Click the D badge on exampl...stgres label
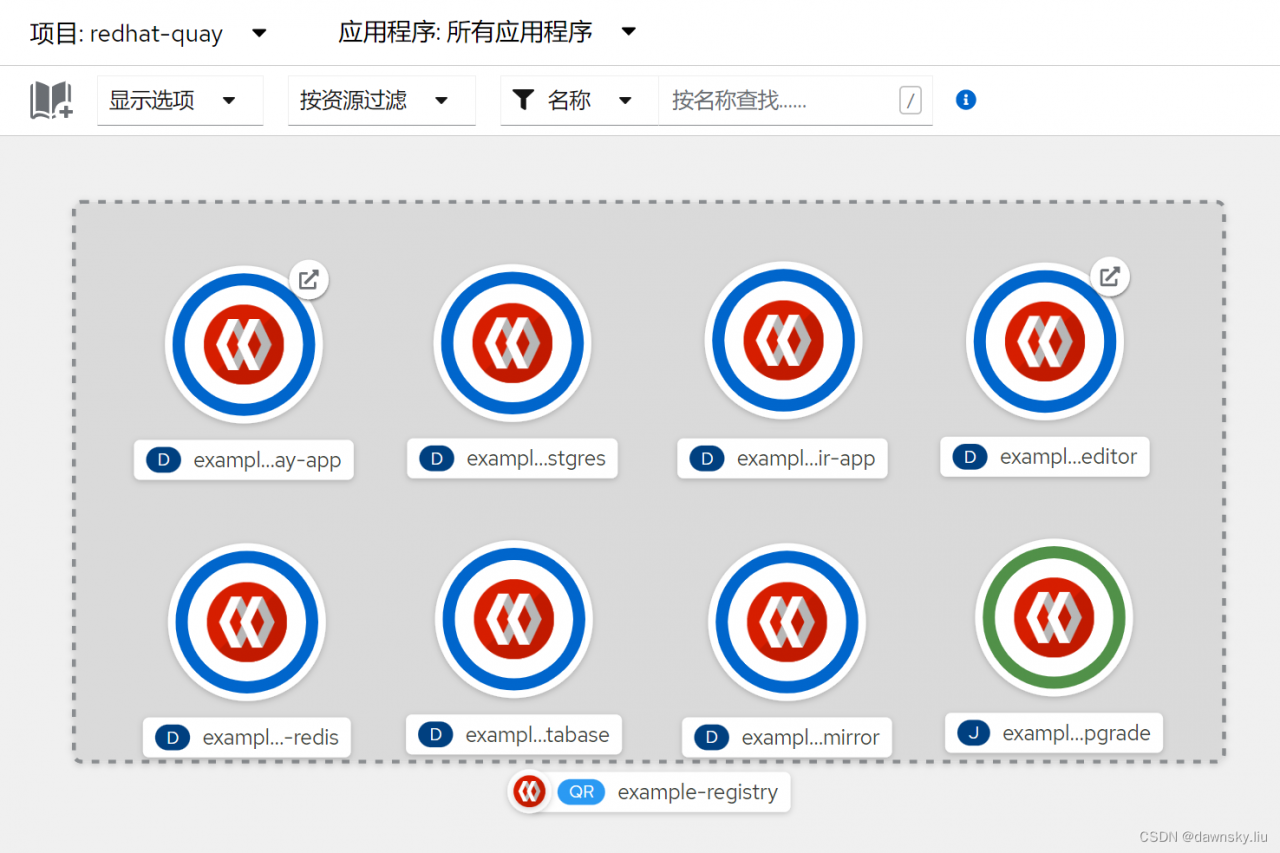The width and height of the screenshot is (1280, 853). 436,459
